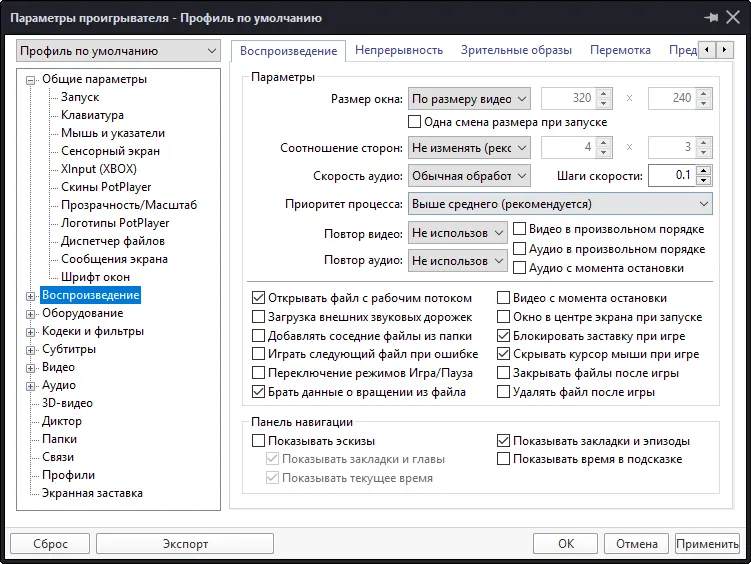Viewport: 751px width, 564px height.
Task: Collapse the Общие параметры tree node
Action: [31, 80]
